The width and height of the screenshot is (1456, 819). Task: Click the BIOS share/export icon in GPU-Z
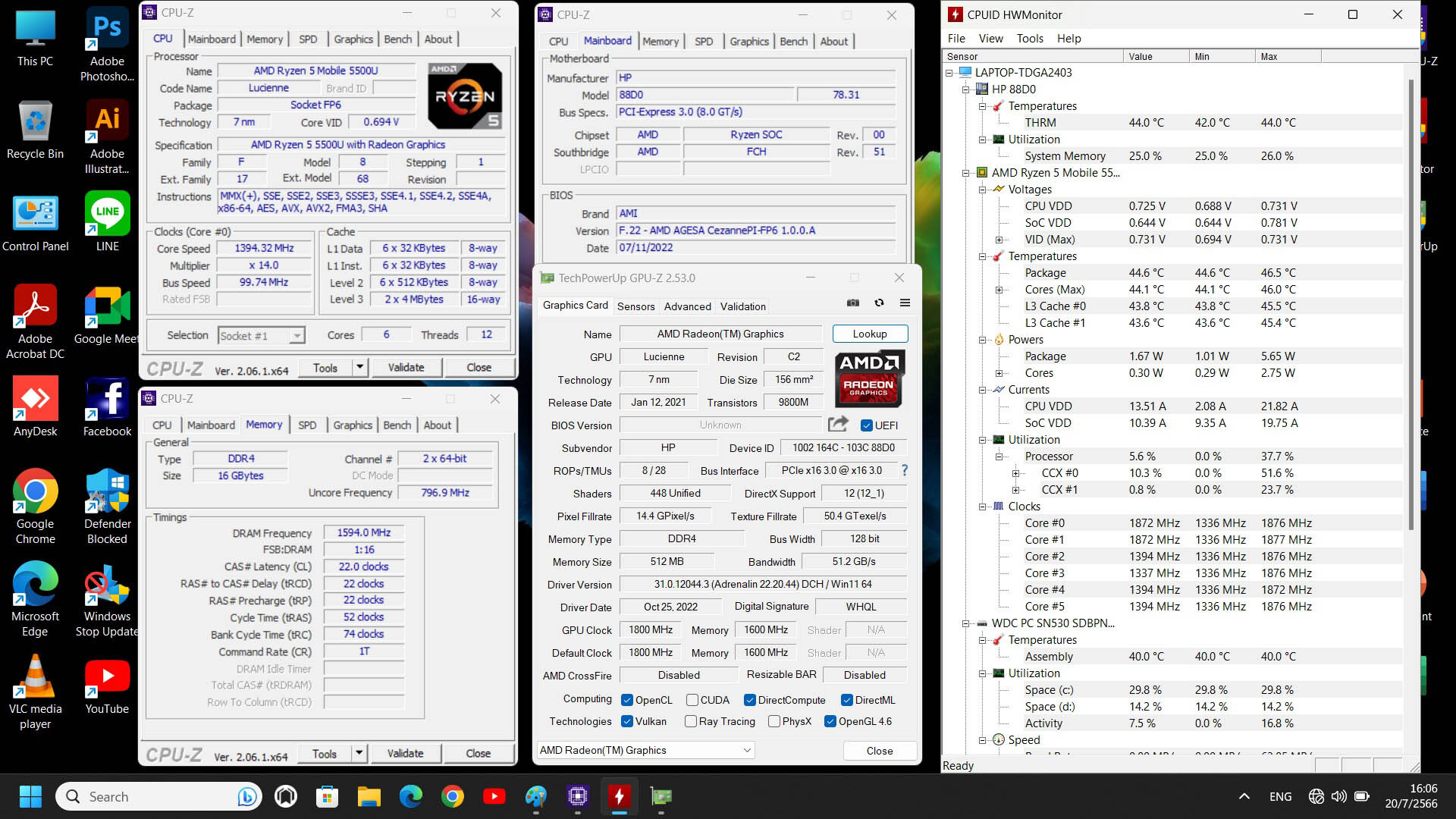838,425
